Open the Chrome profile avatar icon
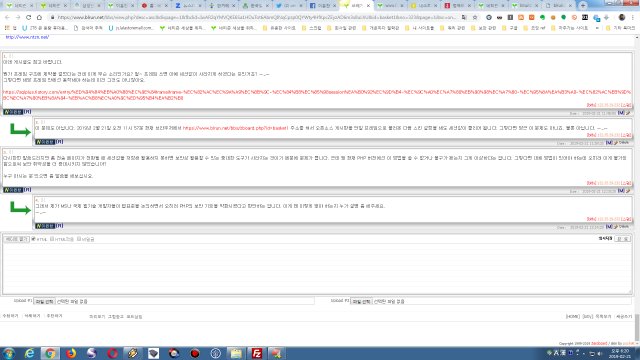The image size is (640, 360). click(x=622, y=18)
